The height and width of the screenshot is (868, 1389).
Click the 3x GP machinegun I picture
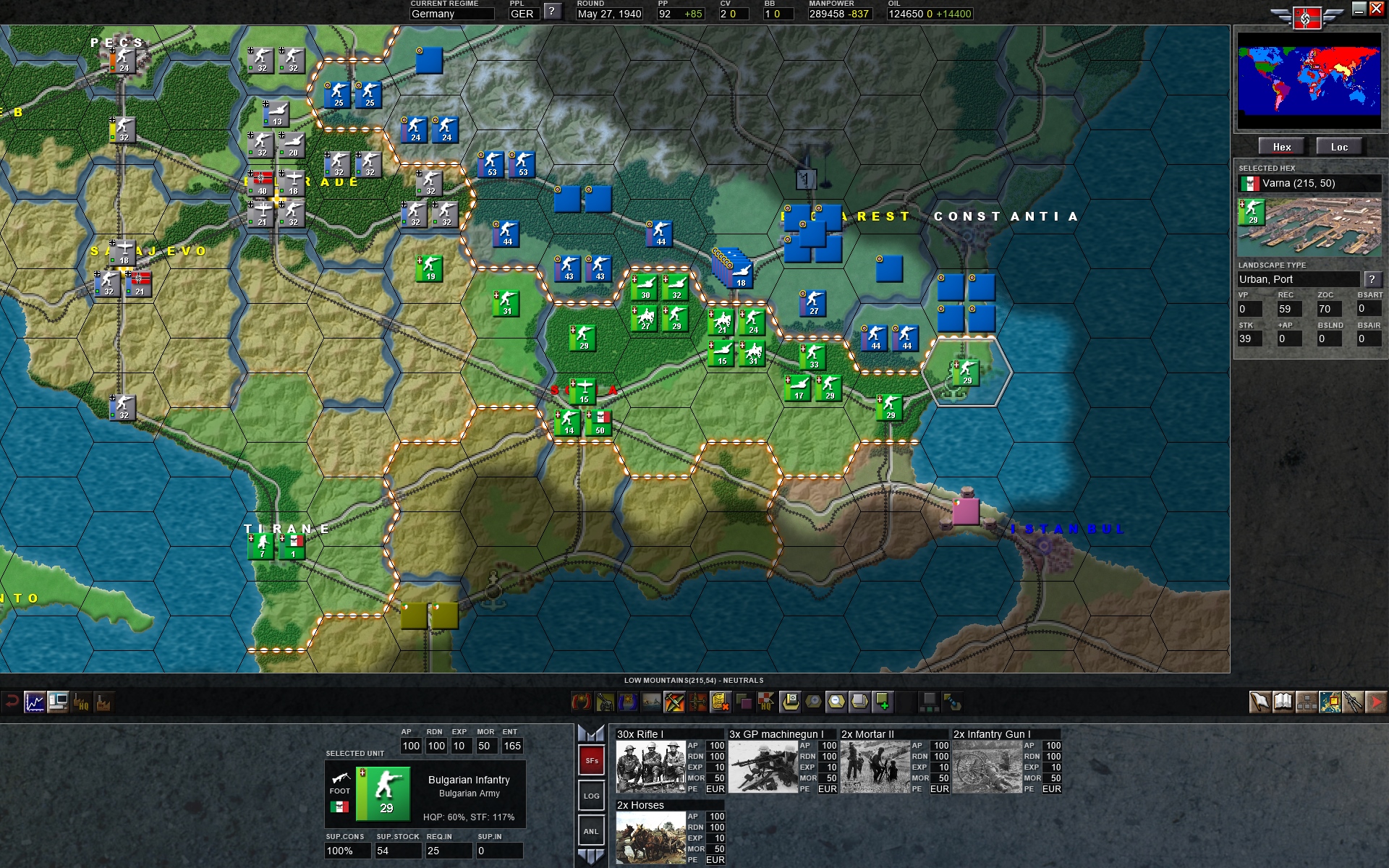(x=763, y=767)
